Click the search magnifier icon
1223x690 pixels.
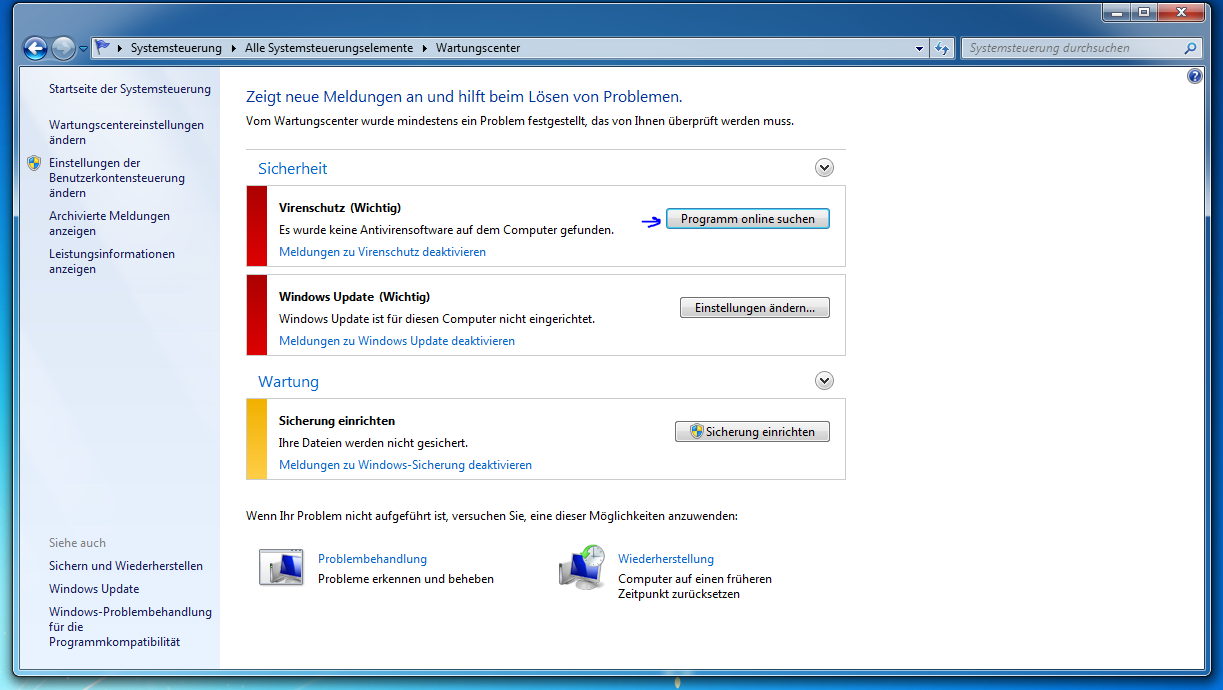coord(1189,48)
